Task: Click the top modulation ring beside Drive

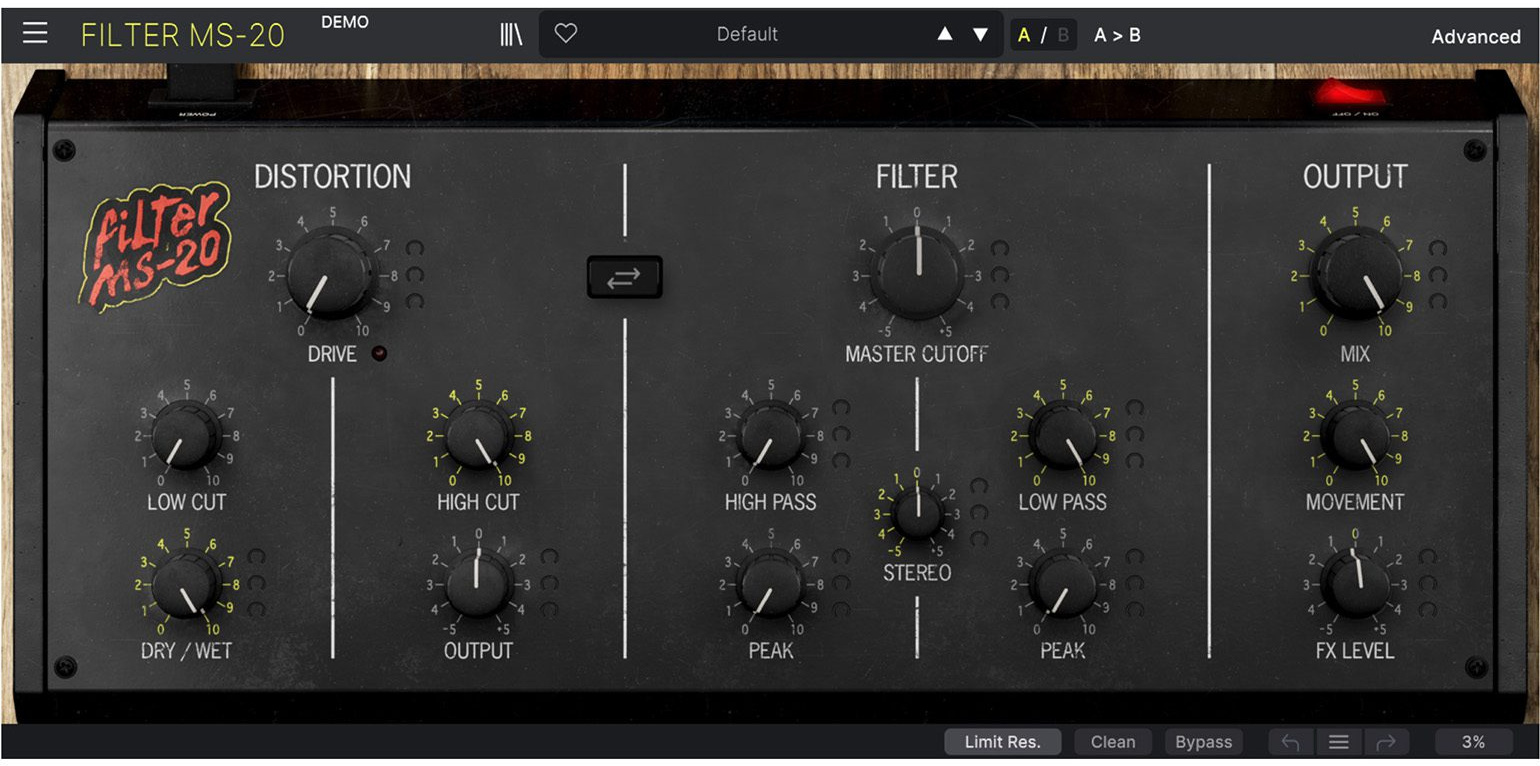Action: click(415, 248)
